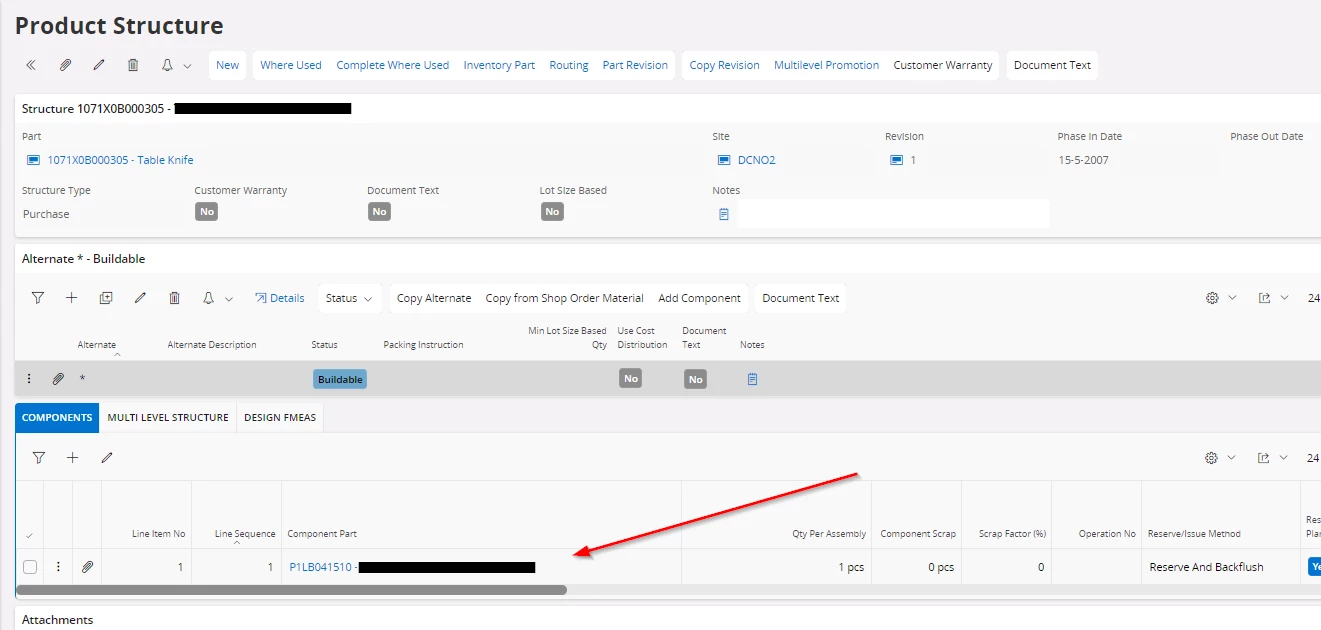The height and width of the screenshot is (630, 1321).
Task: Click Copy Alternate
Action: [434, 298]
